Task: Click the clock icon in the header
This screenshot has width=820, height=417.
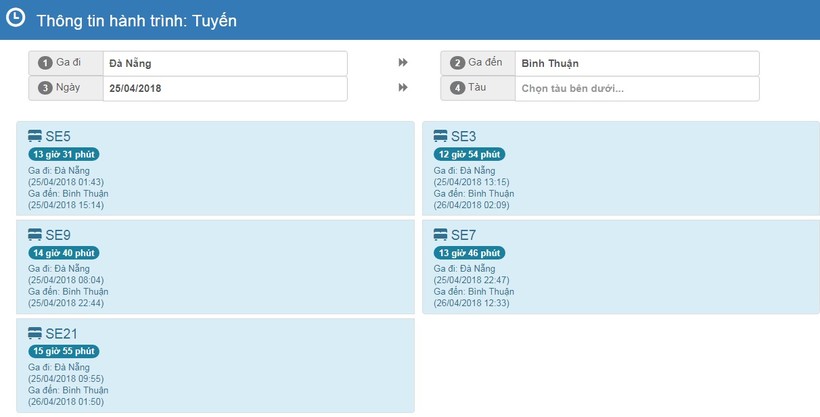Action: tap(15, 18)
